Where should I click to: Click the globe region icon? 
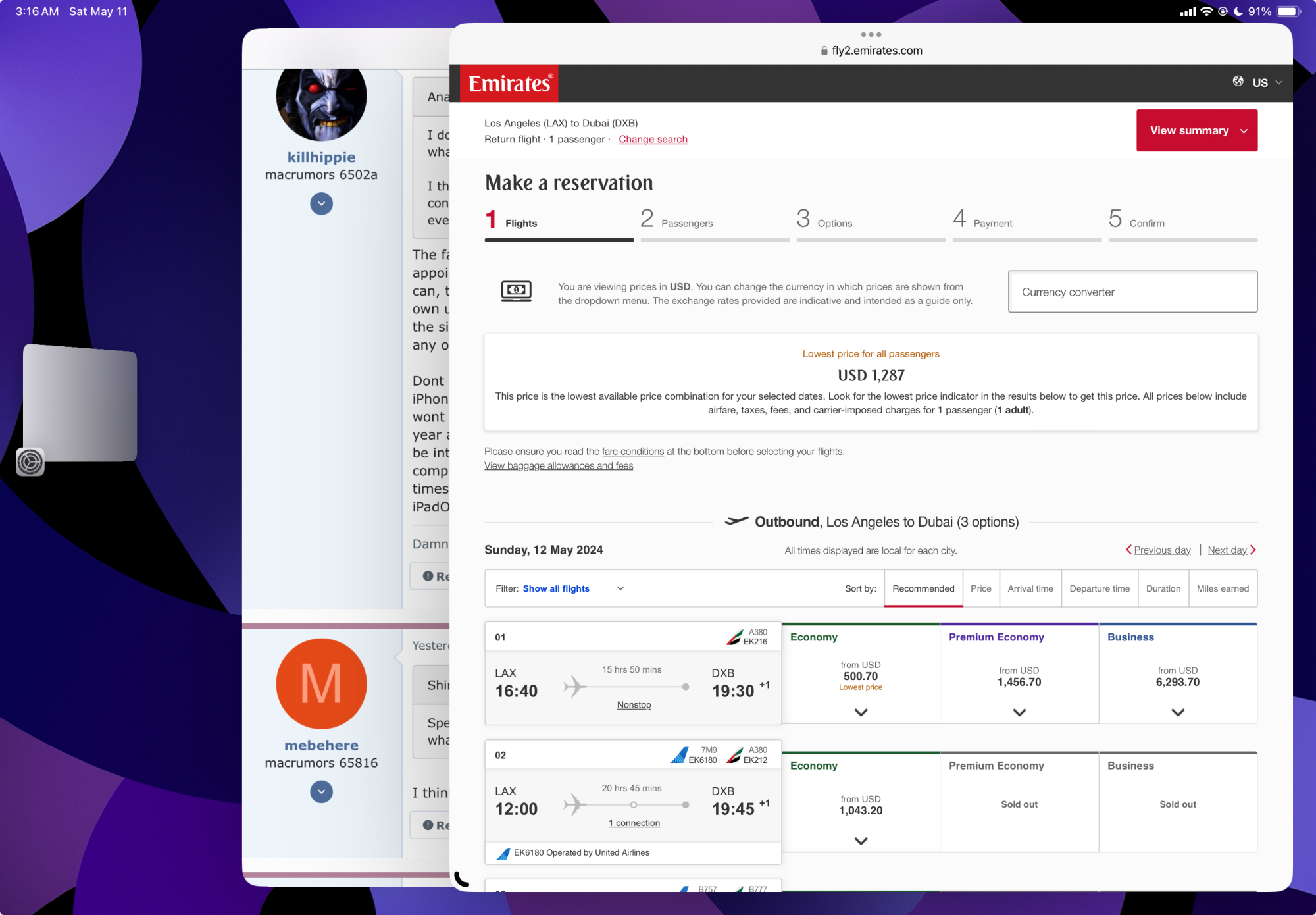[x=1238, y=81]
